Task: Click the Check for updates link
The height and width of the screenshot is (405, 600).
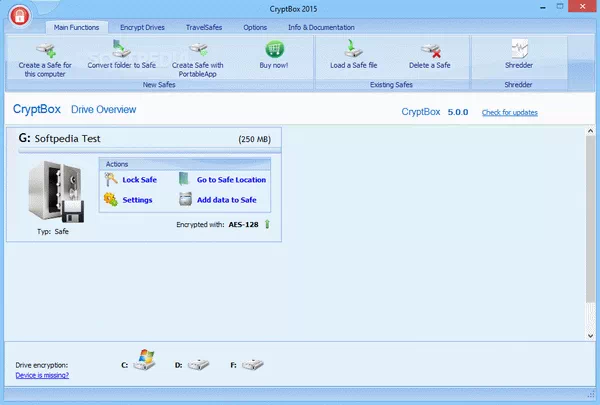Action: 508,112
